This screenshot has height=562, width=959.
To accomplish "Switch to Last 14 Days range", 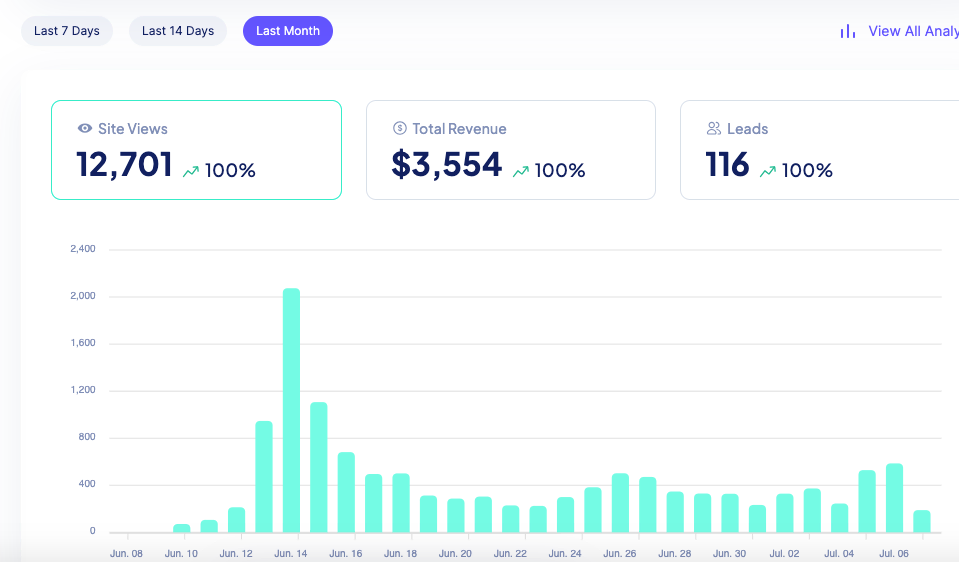I will coord(178,31).
